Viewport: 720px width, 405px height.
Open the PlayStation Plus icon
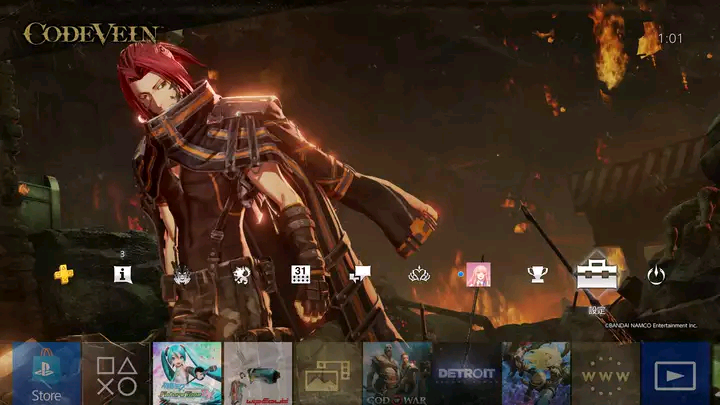coord(63,275)
